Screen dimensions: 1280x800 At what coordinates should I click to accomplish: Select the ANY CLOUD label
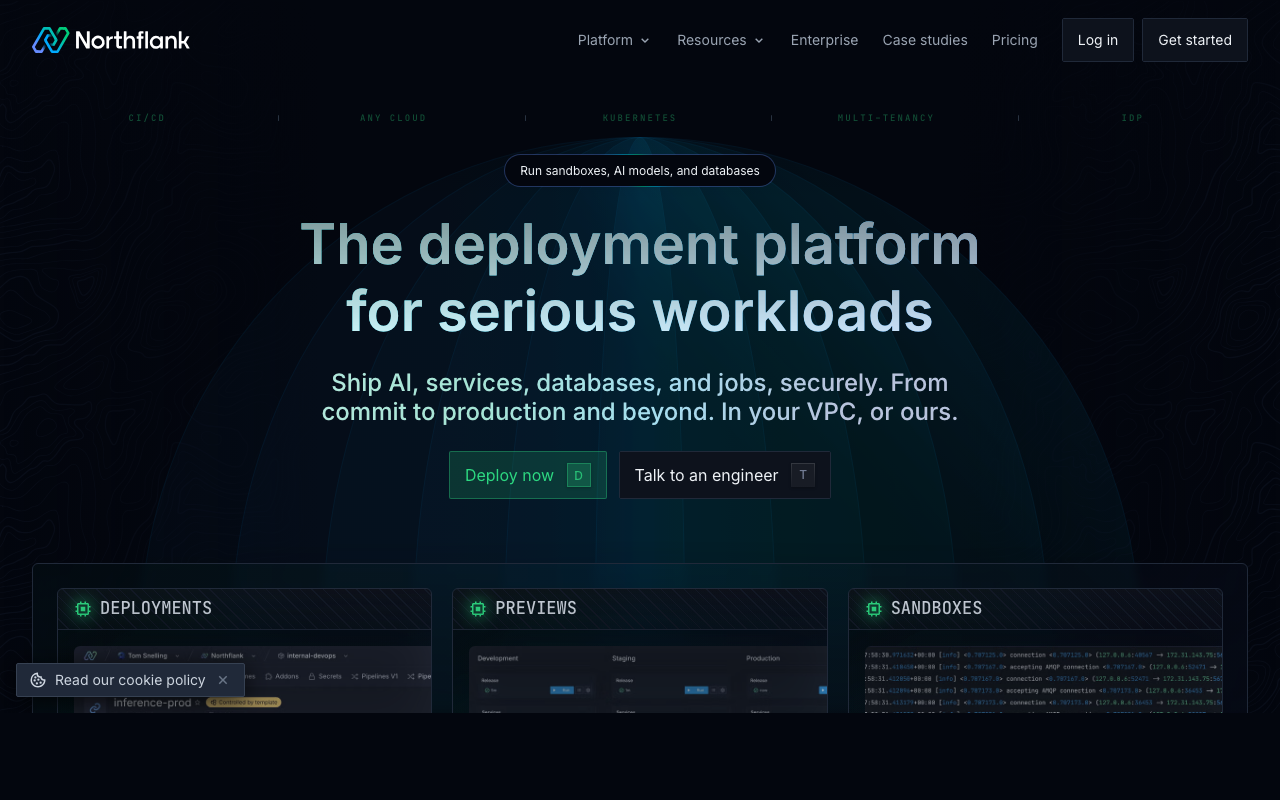coord(393,118)
